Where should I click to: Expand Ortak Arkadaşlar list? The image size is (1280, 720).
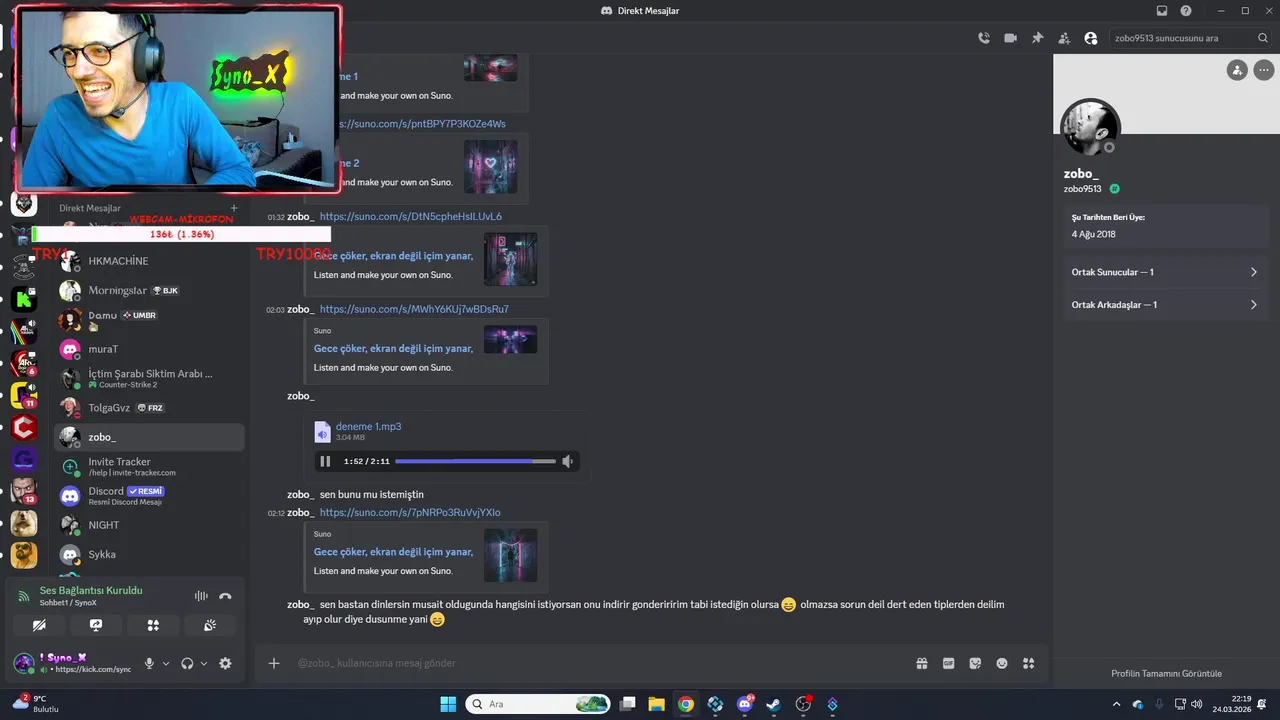click(1165, 305)
